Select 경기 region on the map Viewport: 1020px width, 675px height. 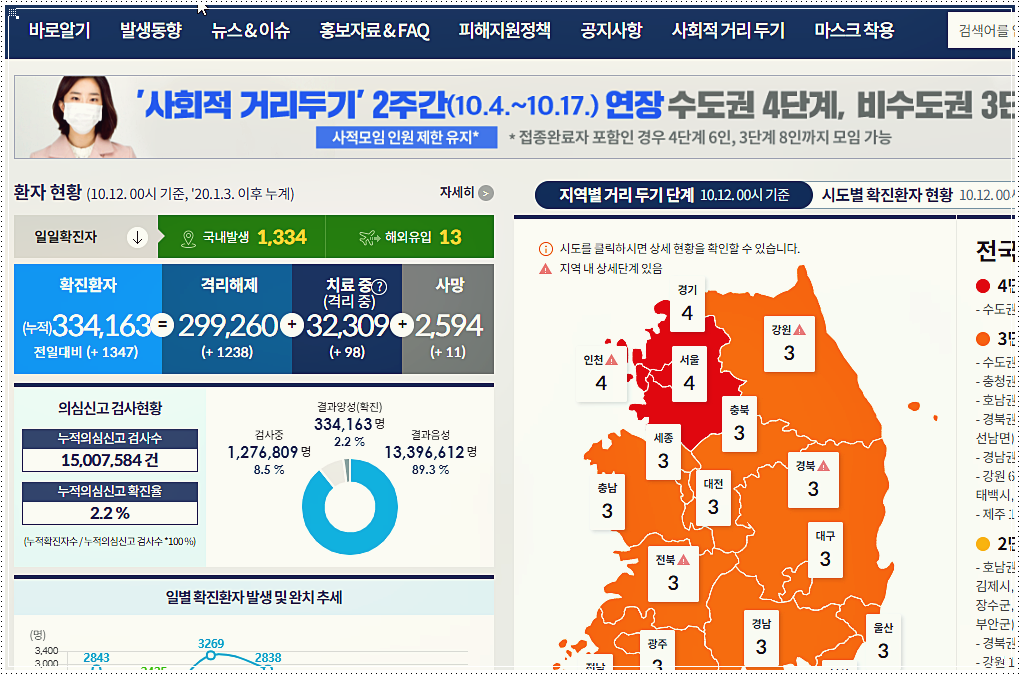tap(688, 305)
